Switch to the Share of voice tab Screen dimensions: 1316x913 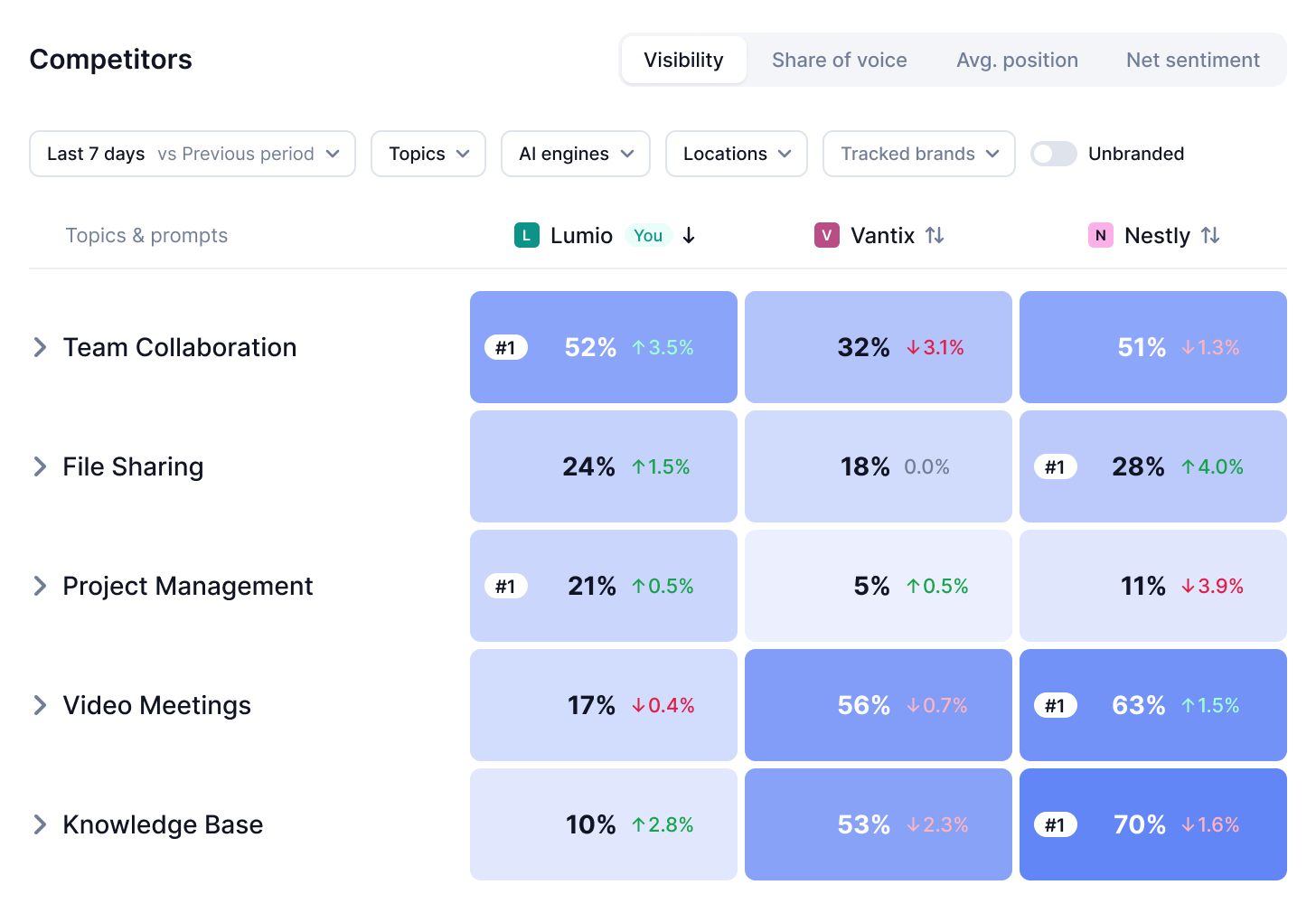pyautogui.click(x=840, y=60)
